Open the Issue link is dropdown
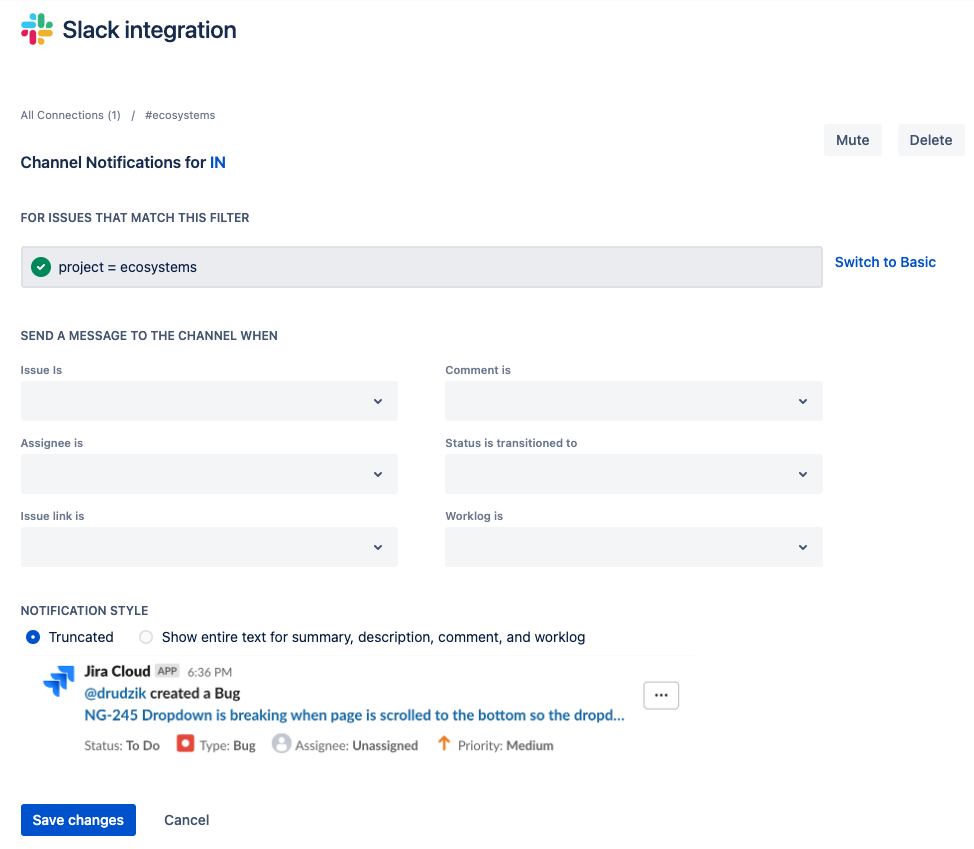The image size is (974, 849). pos(209,547)
